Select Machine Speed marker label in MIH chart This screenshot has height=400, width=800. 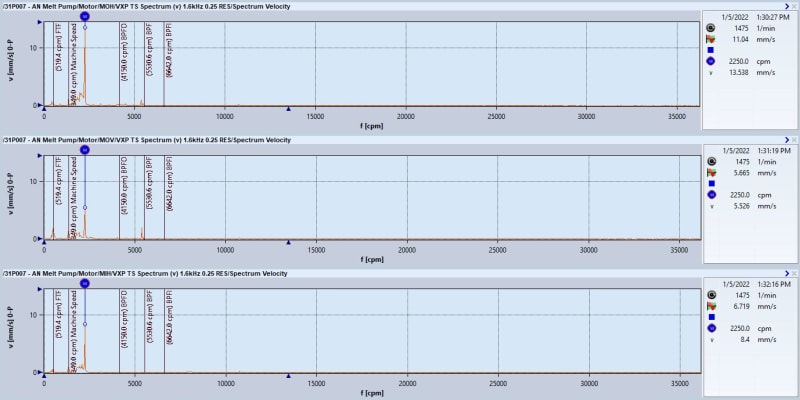(x=73, y=332)
